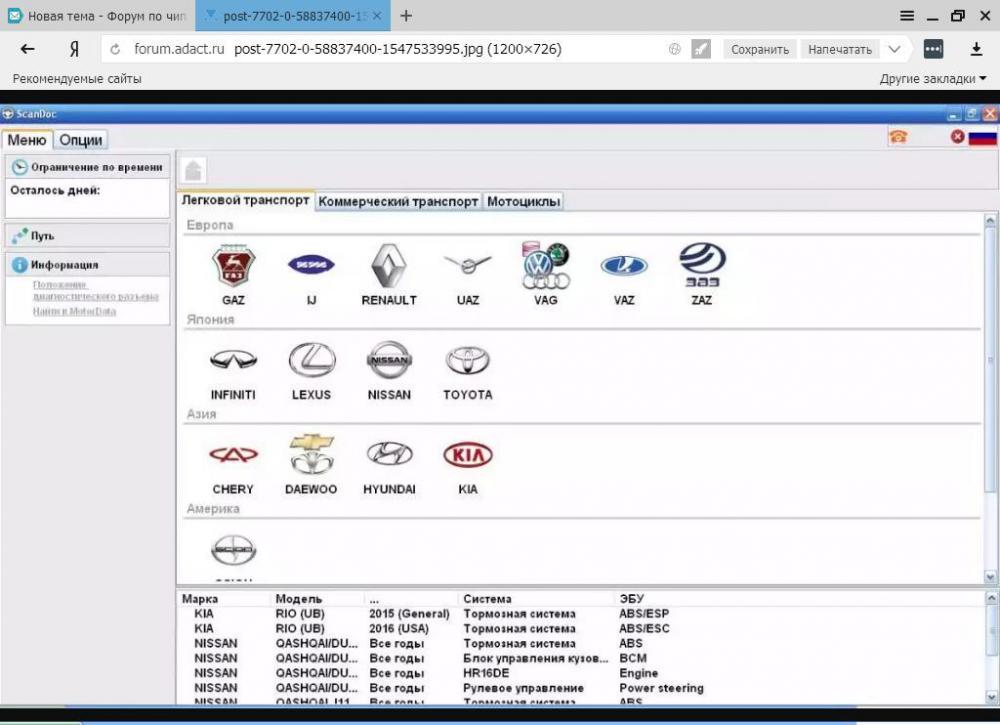
Task: Open the chevron next to Напечатать
Action: coord(895,49)
